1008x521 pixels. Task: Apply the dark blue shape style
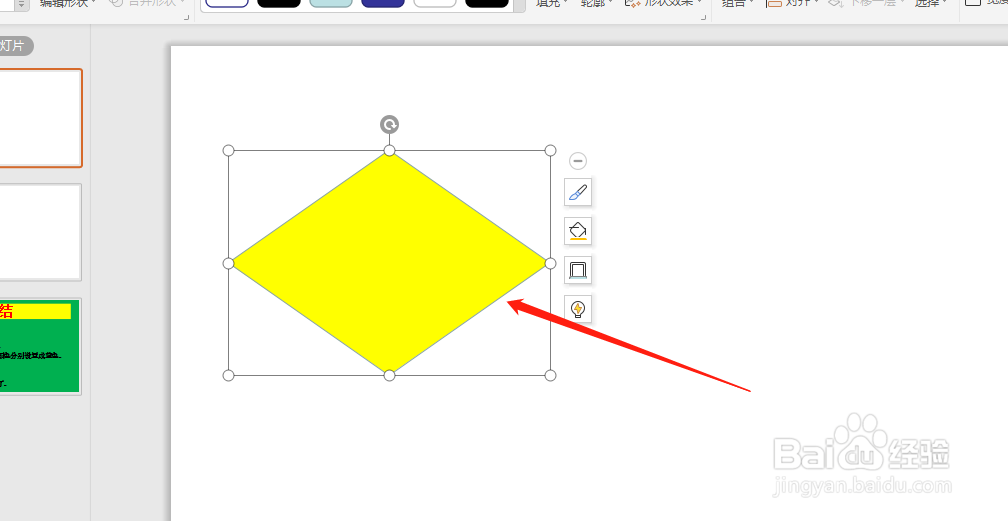pos(383,3)
